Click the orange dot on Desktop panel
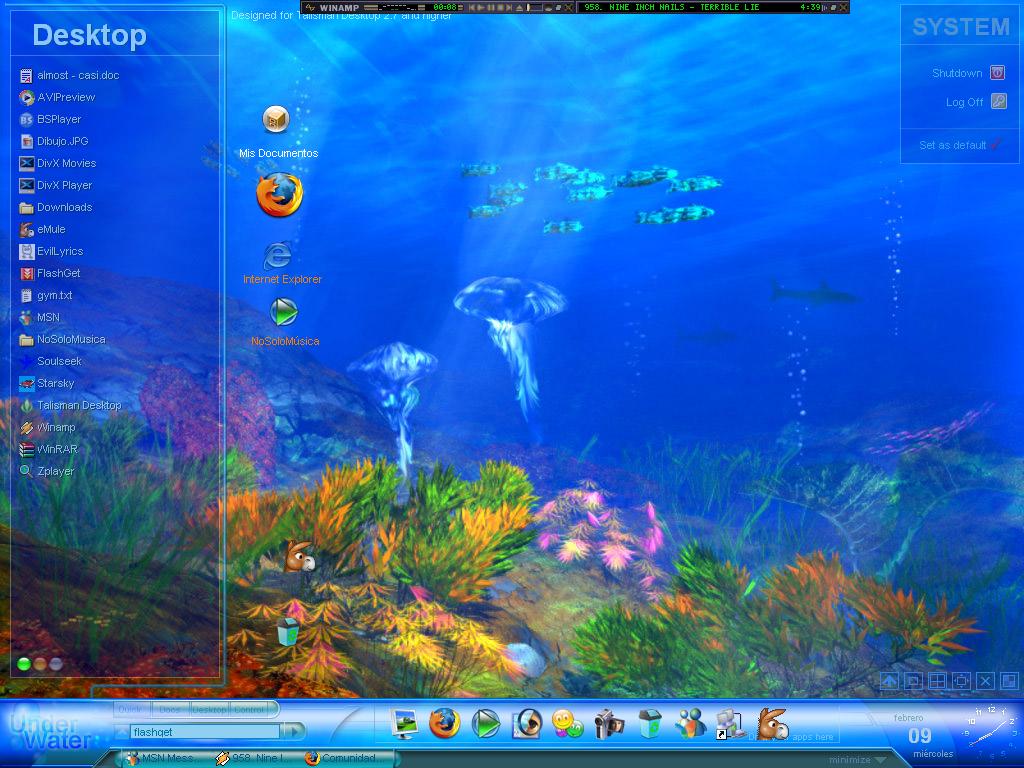The image size is (1024, 768). pos(40,664)
